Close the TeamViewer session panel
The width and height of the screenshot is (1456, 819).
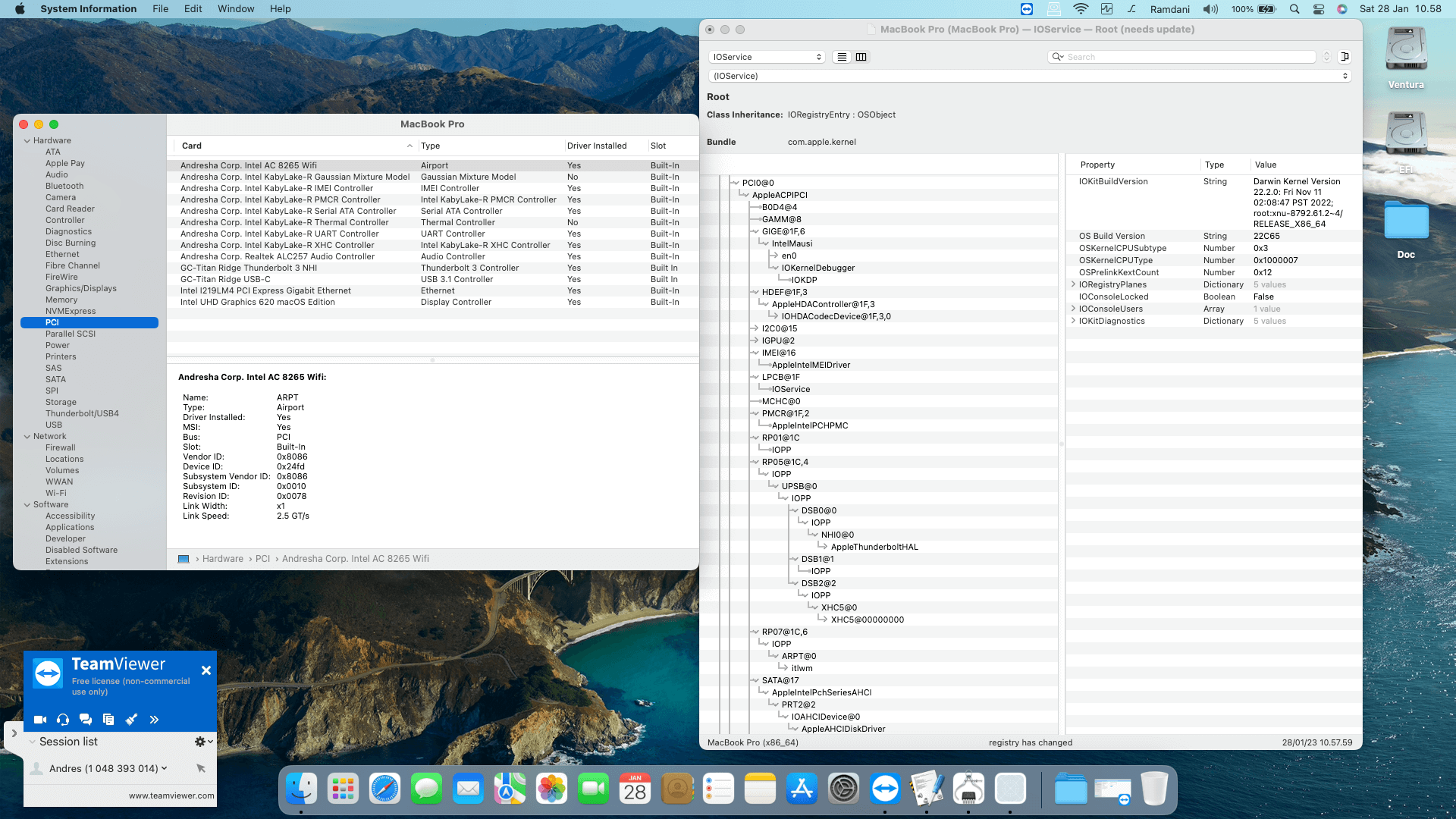coord(206,670)
